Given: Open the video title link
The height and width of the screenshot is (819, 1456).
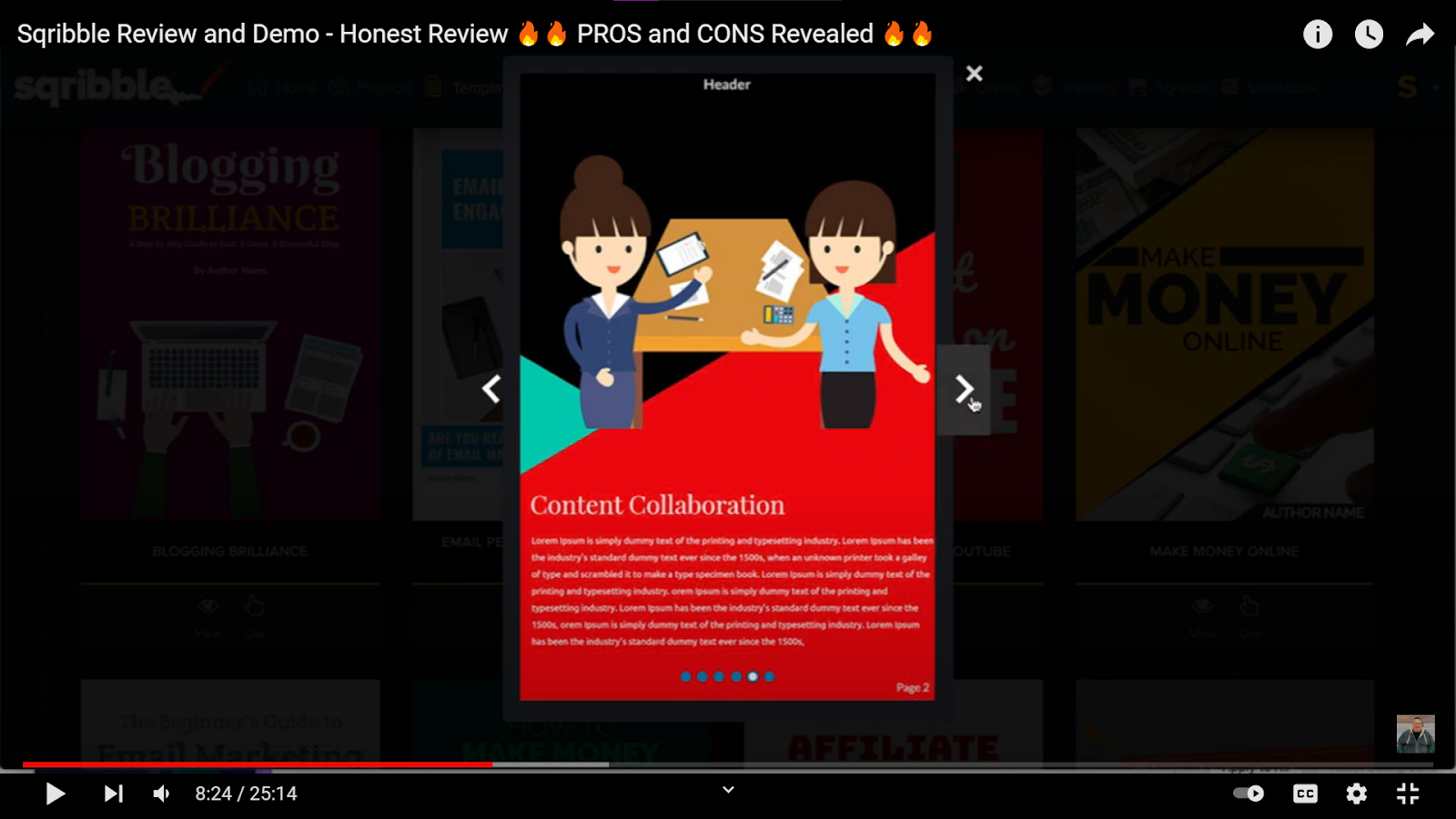Looking at the screenshot, I should [475, 34].
